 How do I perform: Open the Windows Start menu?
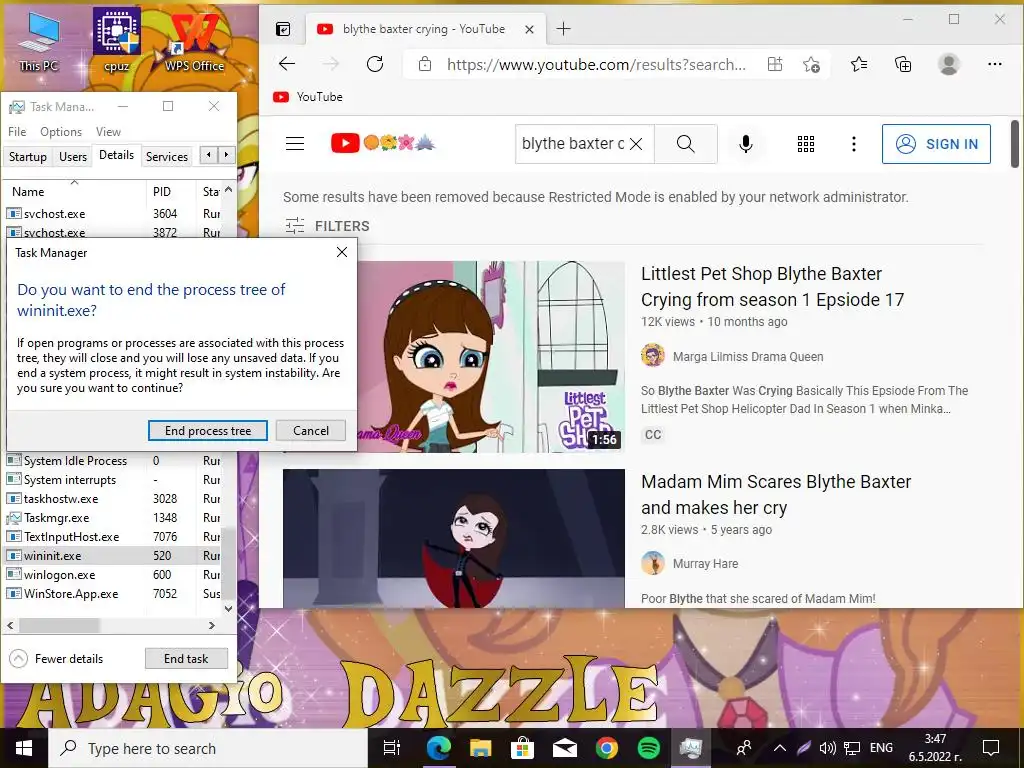pos(24,748)
